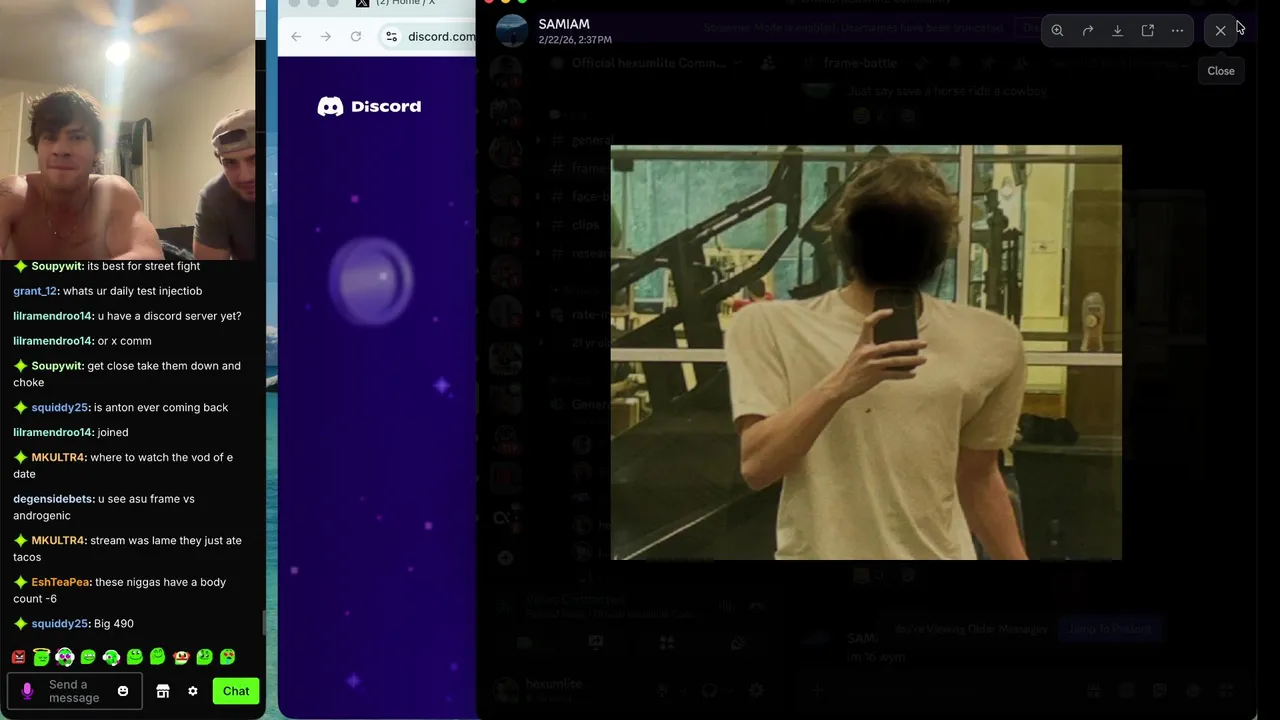Image resolution: width=1280 pixels, height=720 pixels.
Task: Close the Discord image viewer
Action: (x=1220, y=30)
